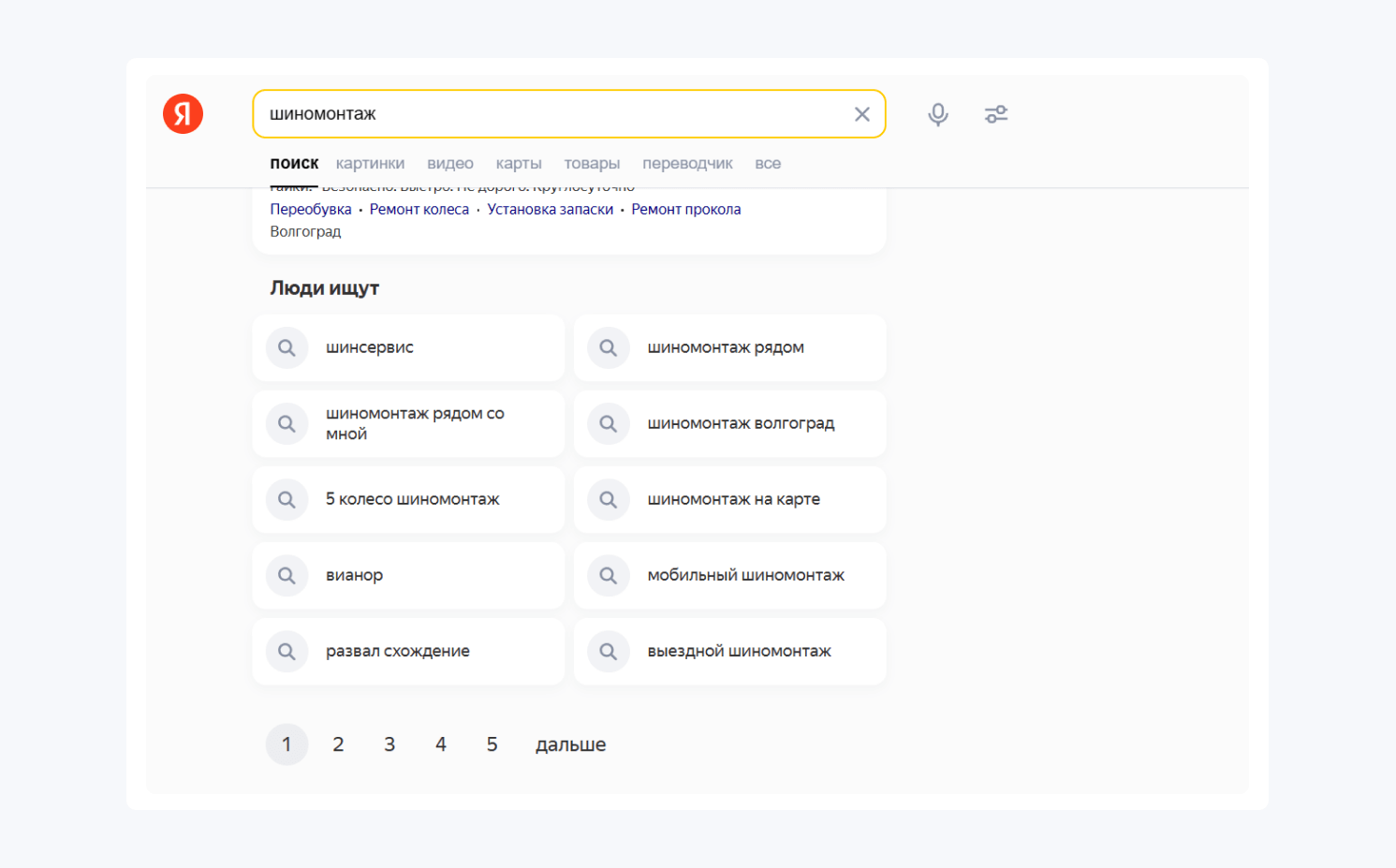Screen dimensions: 1396x868
Task: Open the все tab
Action: pyautogui.click(x=768, y=164)
